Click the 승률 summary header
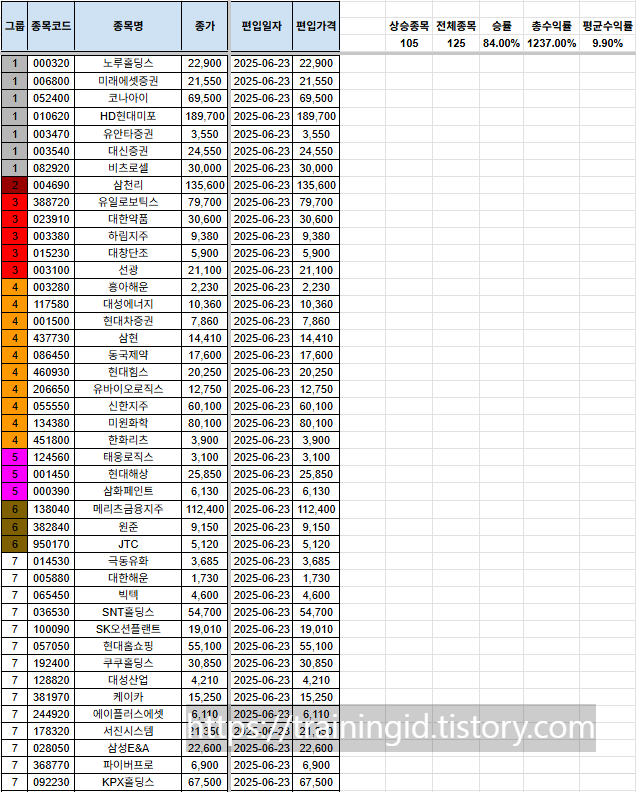Viewport: 636px width, 792px height. point(501,26)
